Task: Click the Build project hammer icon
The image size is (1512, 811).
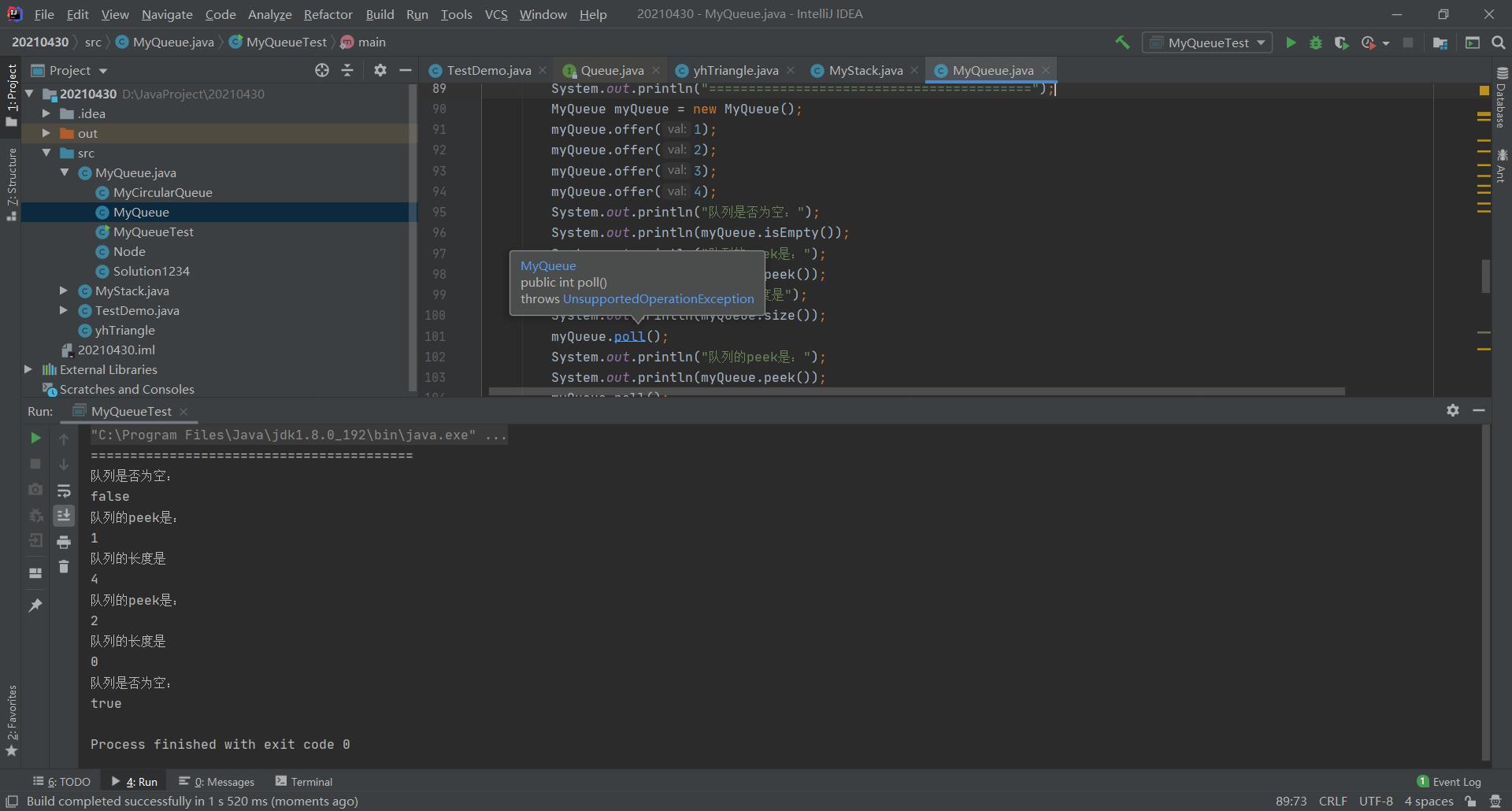Action: click(x=1122, y=43)
